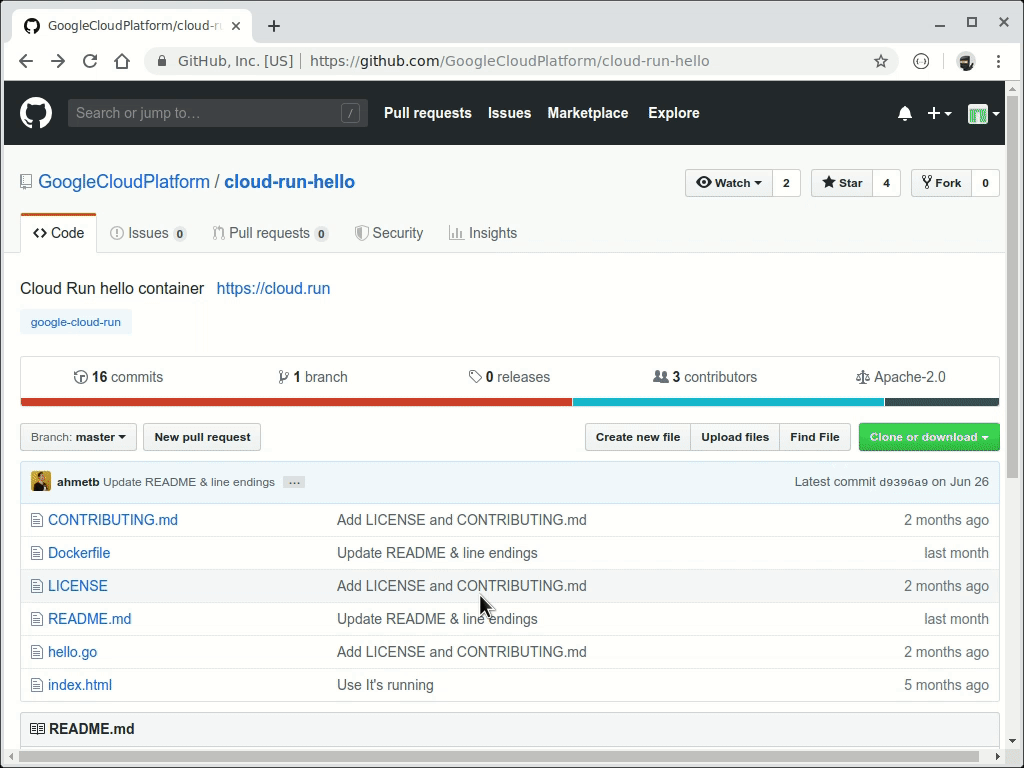Image resolution: width=1024 pixels, height=768 pixels.
Task: Visit the https://cloud.run link
Action: [273, 289]
